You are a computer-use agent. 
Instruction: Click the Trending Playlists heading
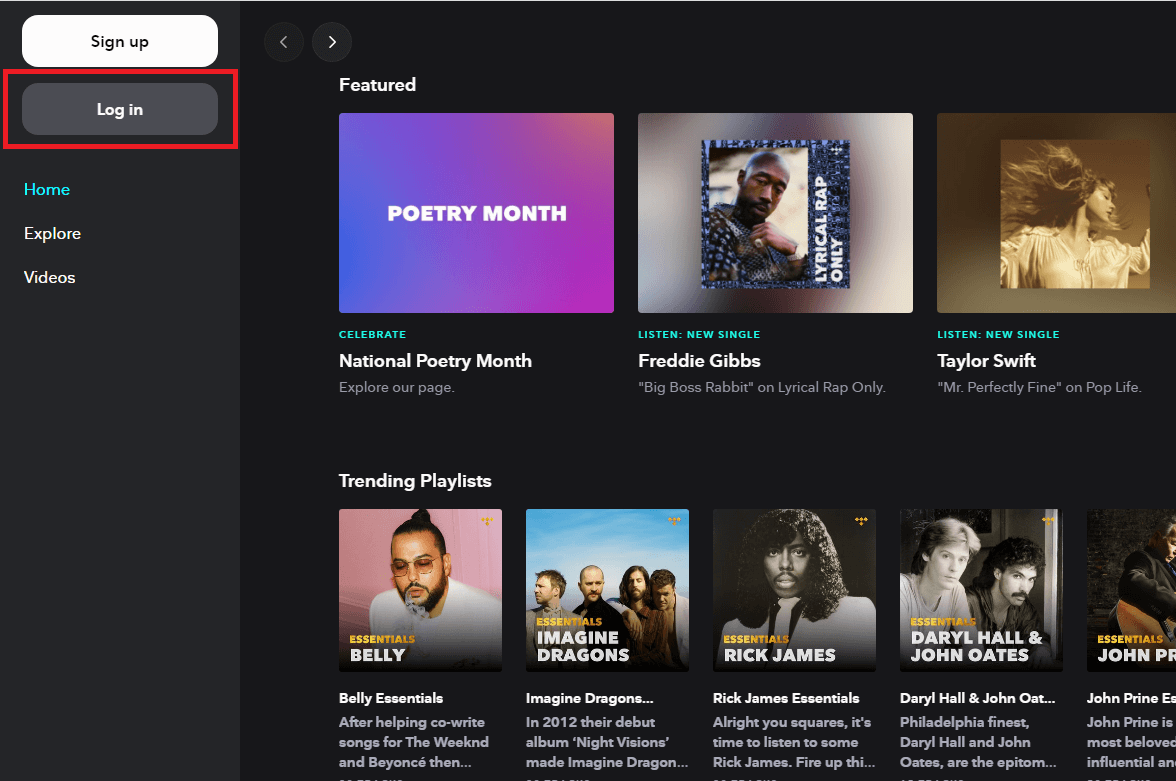(x=415, y=481)
